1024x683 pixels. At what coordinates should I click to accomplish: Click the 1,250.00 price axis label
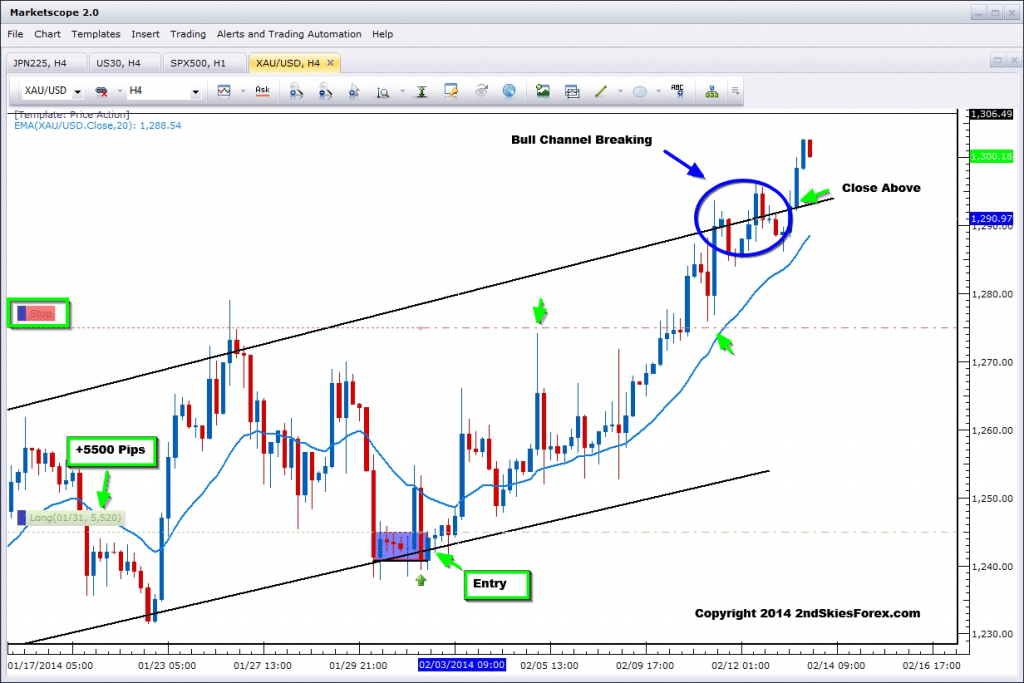(x=992, y=498)
